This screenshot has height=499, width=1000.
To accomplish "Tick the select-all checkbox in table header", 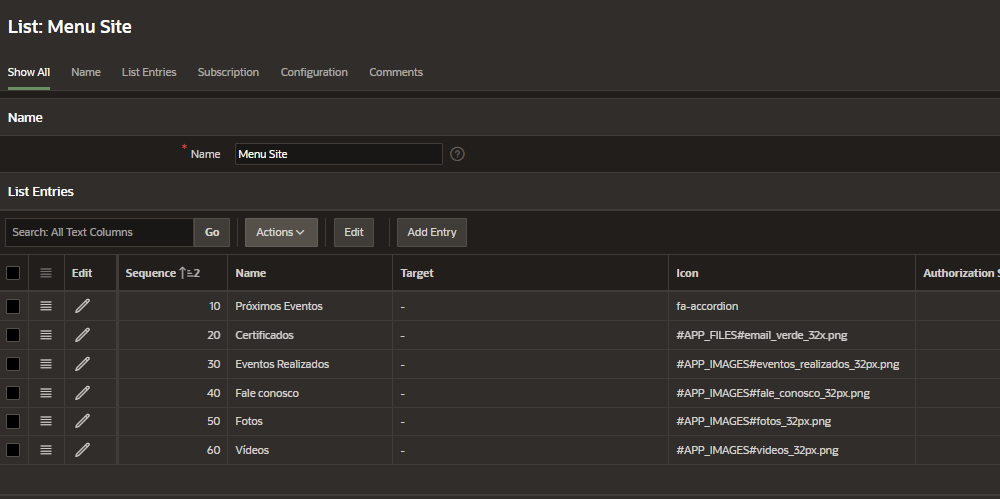I will (x=13, y=273).
